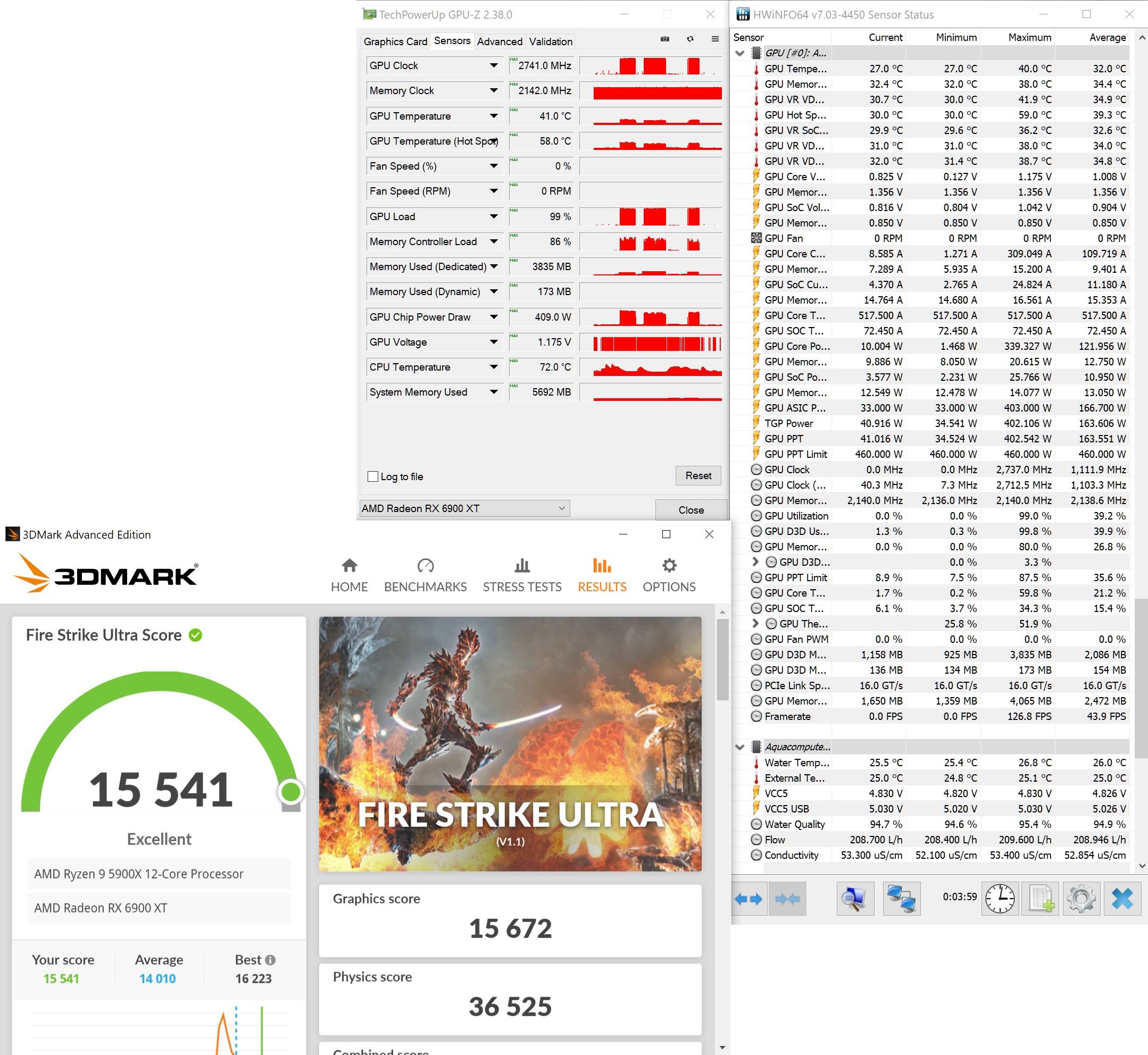This screenshot has height=1055, width=1148.
Task: Click HWiNFO expand columns arrows icon
Action: [748, 899]
